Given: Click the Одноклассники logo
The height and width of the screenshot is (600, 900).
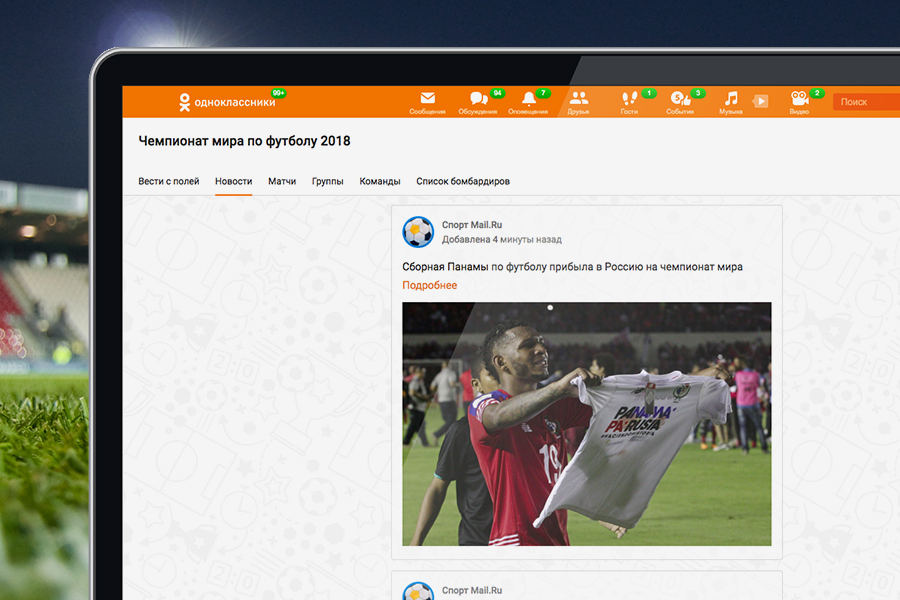Looking at the screenshot, I should 225,102.
